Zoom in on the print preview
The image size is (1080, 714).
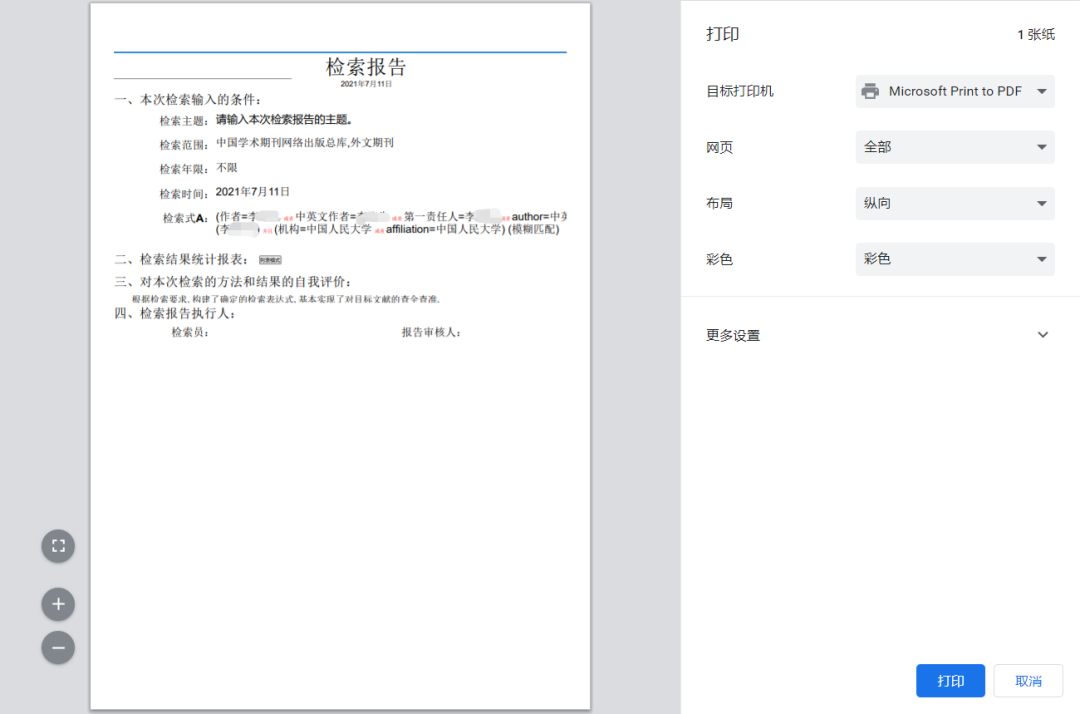pos(57,604)
